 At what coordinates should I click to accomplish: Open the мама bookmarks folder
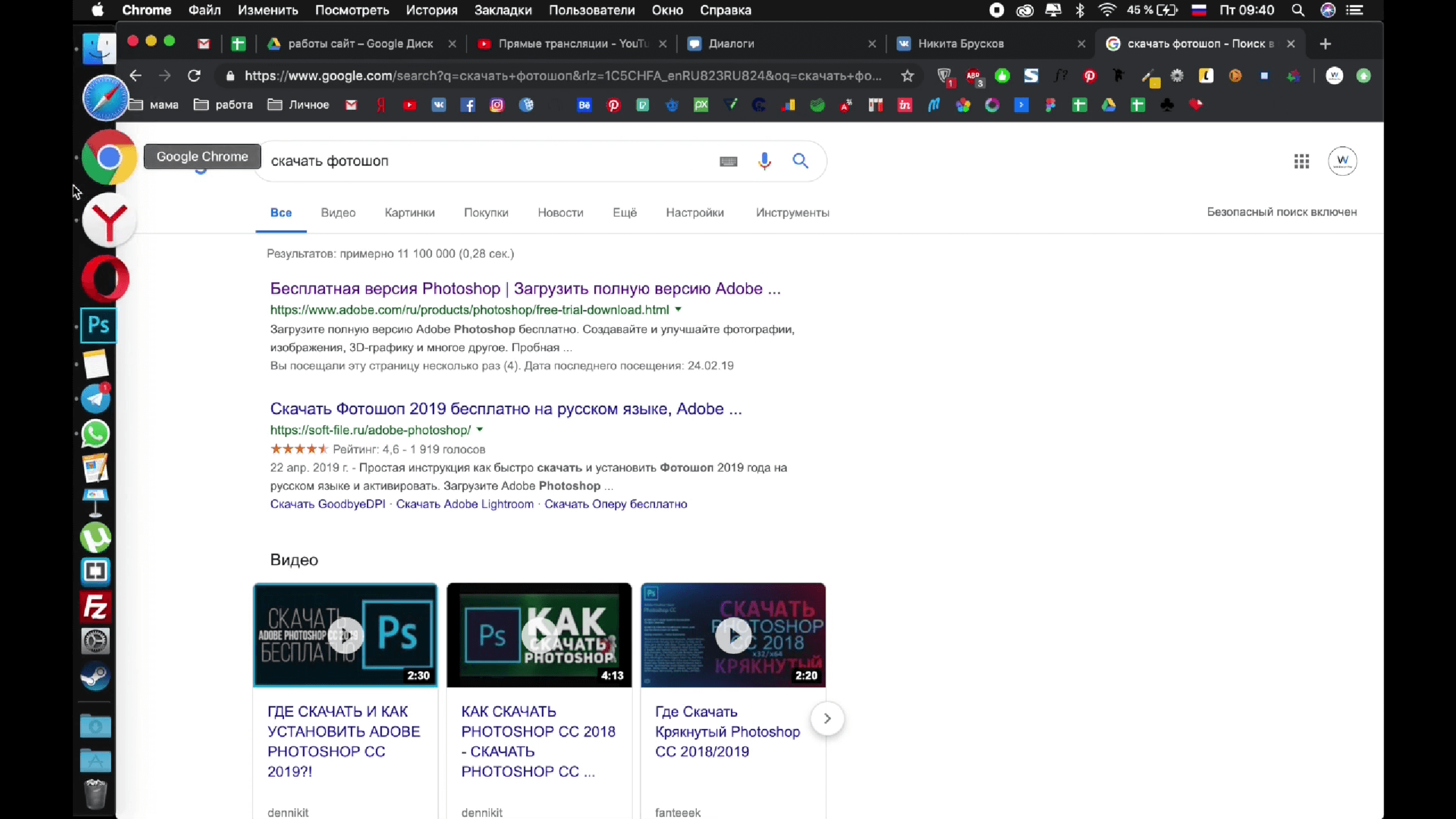(x=153, y=105)
